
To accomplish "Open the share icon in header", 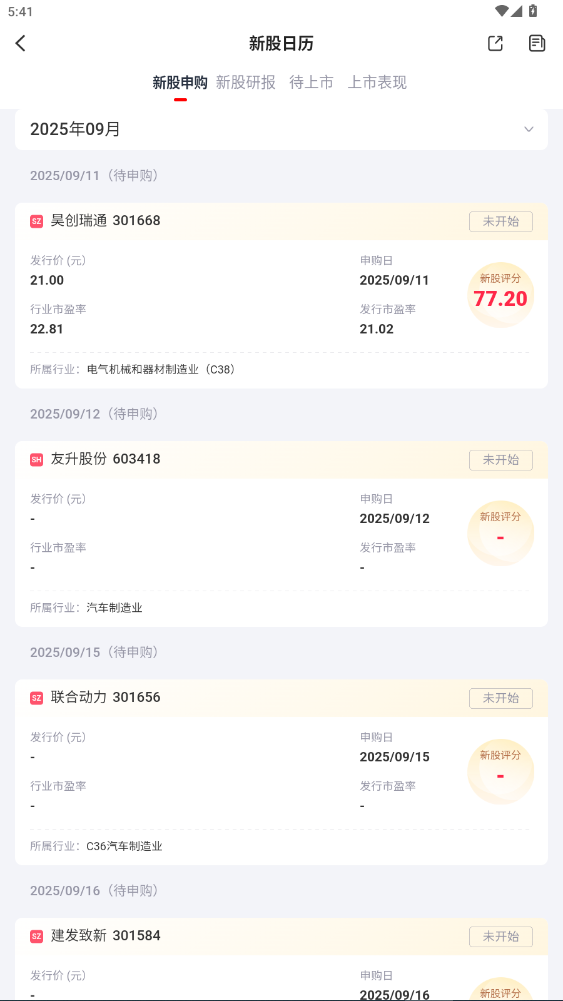I will click(495, 43).
